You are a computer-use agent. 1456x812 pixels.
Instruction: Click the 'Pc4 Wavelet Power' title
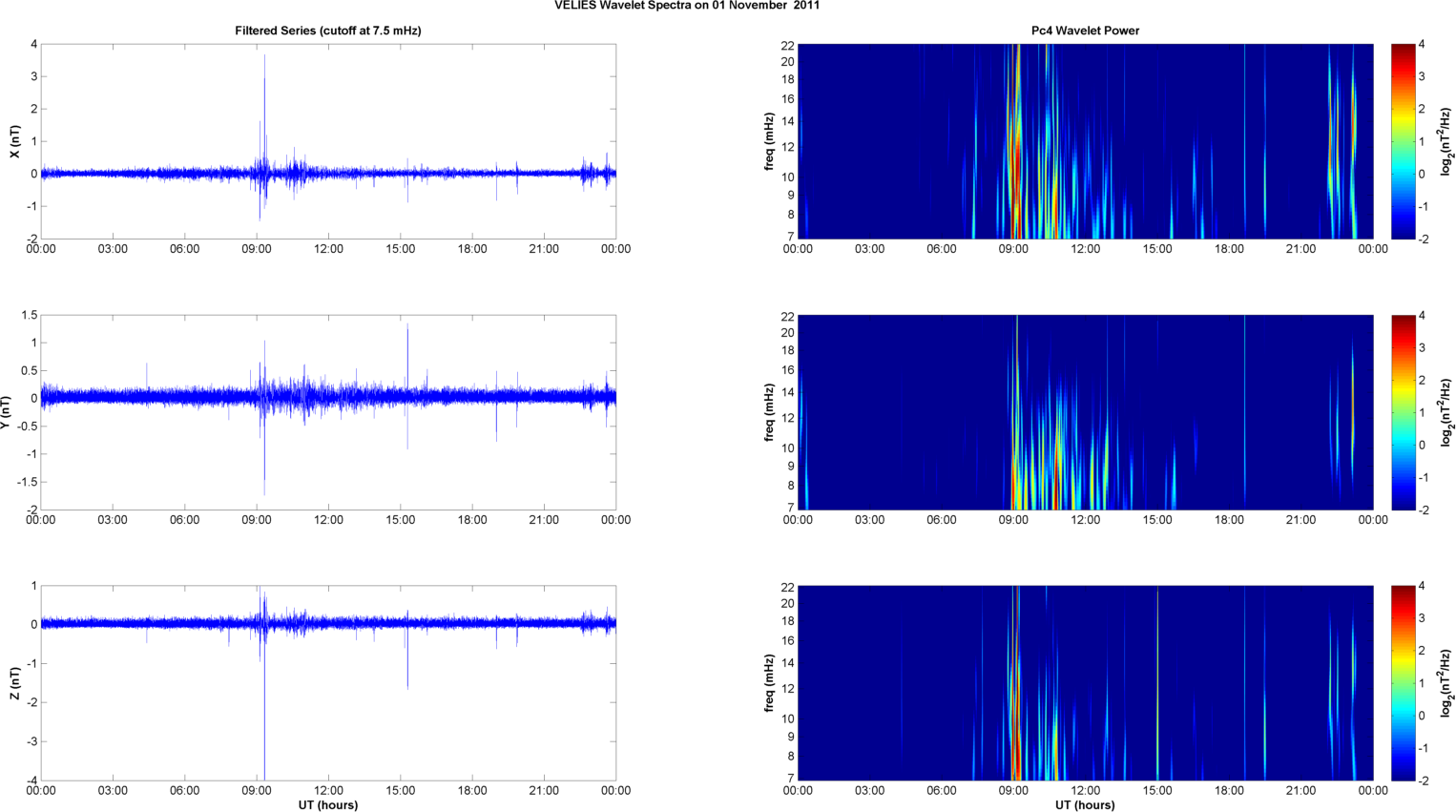coord(1085,31)
